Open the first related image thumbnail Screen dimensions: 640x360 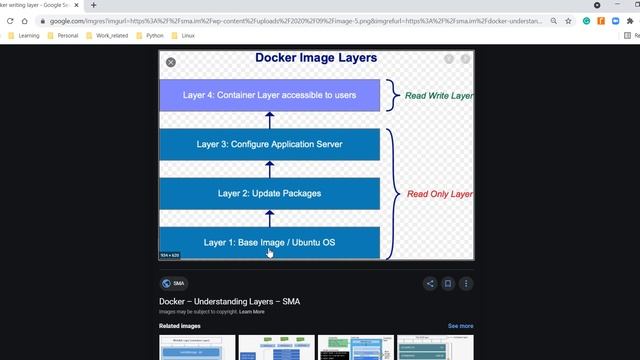197,347
